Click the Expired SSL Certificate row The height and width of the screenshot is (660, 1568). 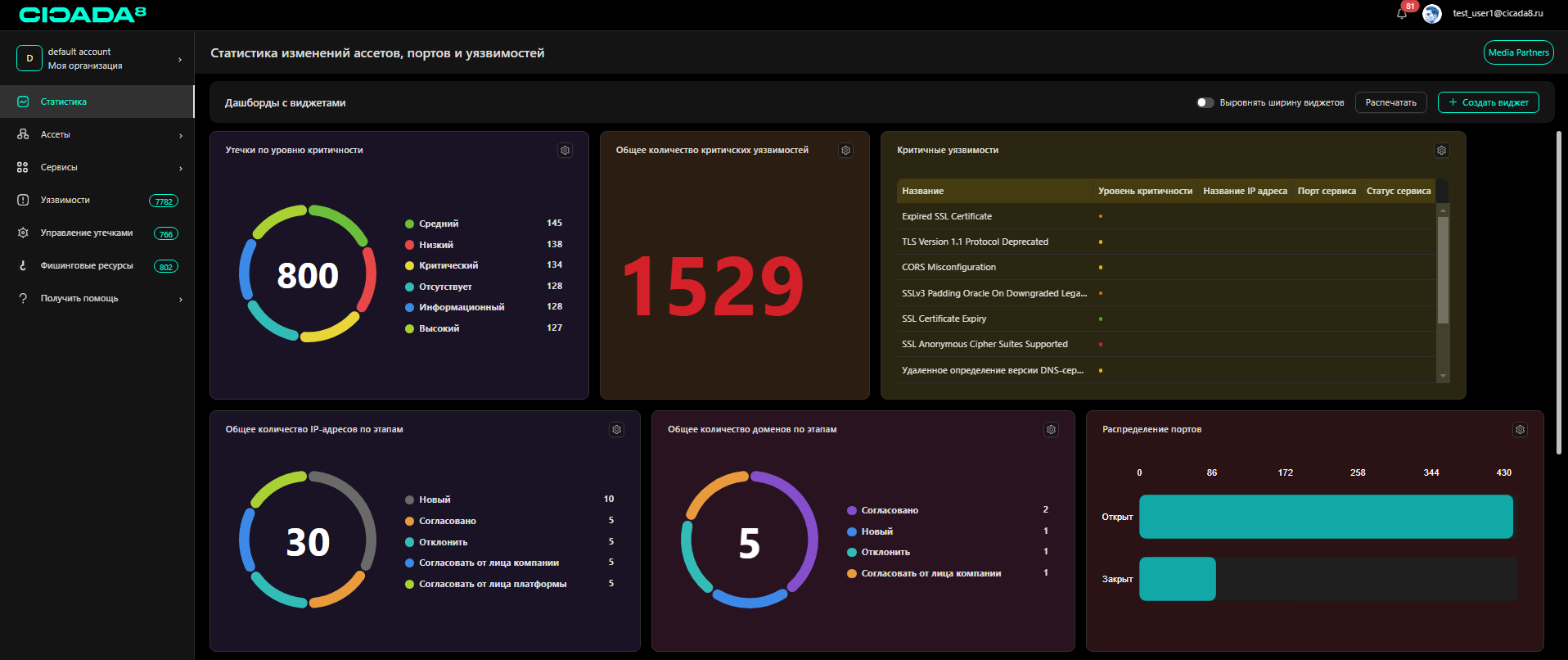point(1166,216)
